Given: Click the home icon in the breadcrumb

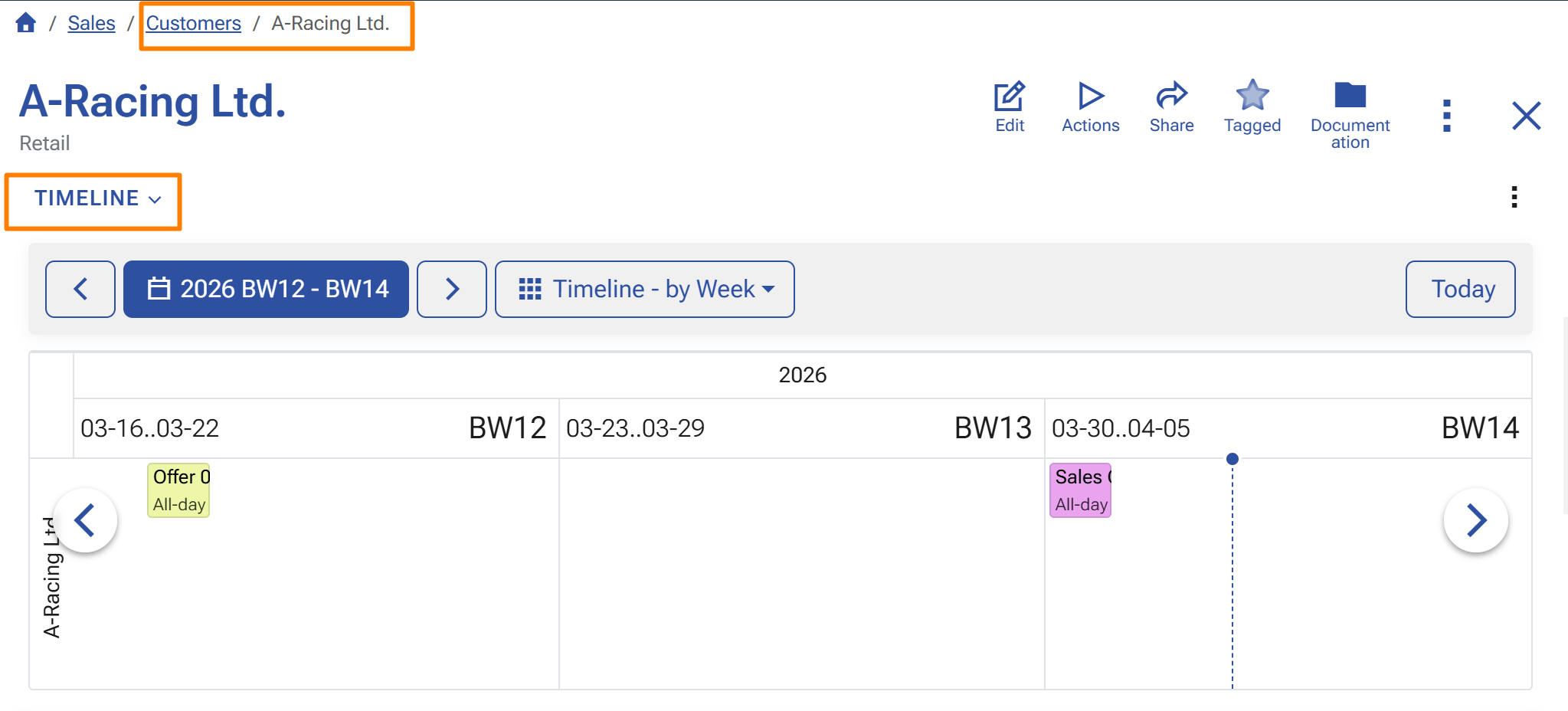Looking at the screenshot, I should click(25, 22).
